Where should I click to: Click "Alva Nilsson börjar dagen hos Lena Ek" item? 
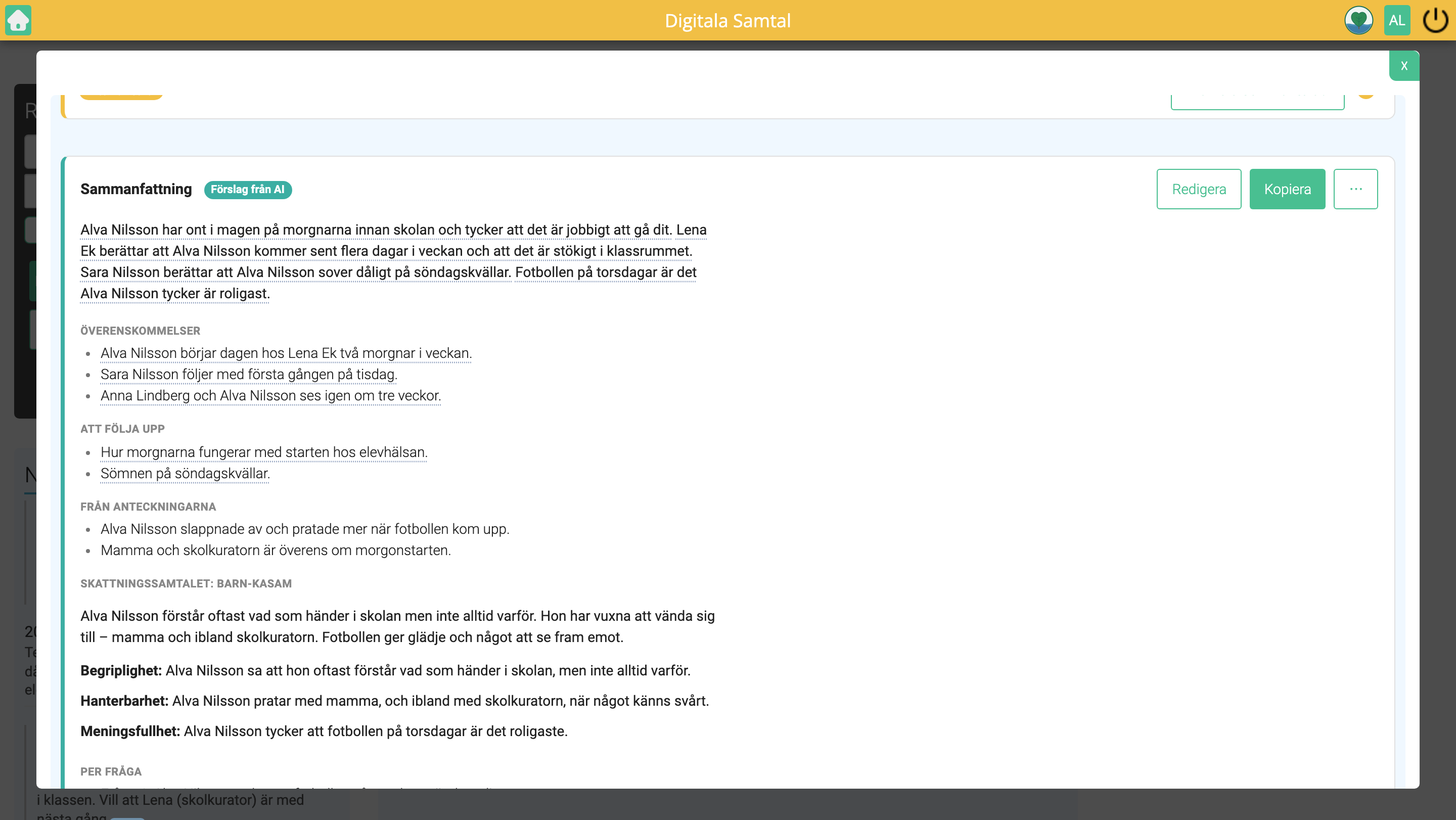[286, 353]
